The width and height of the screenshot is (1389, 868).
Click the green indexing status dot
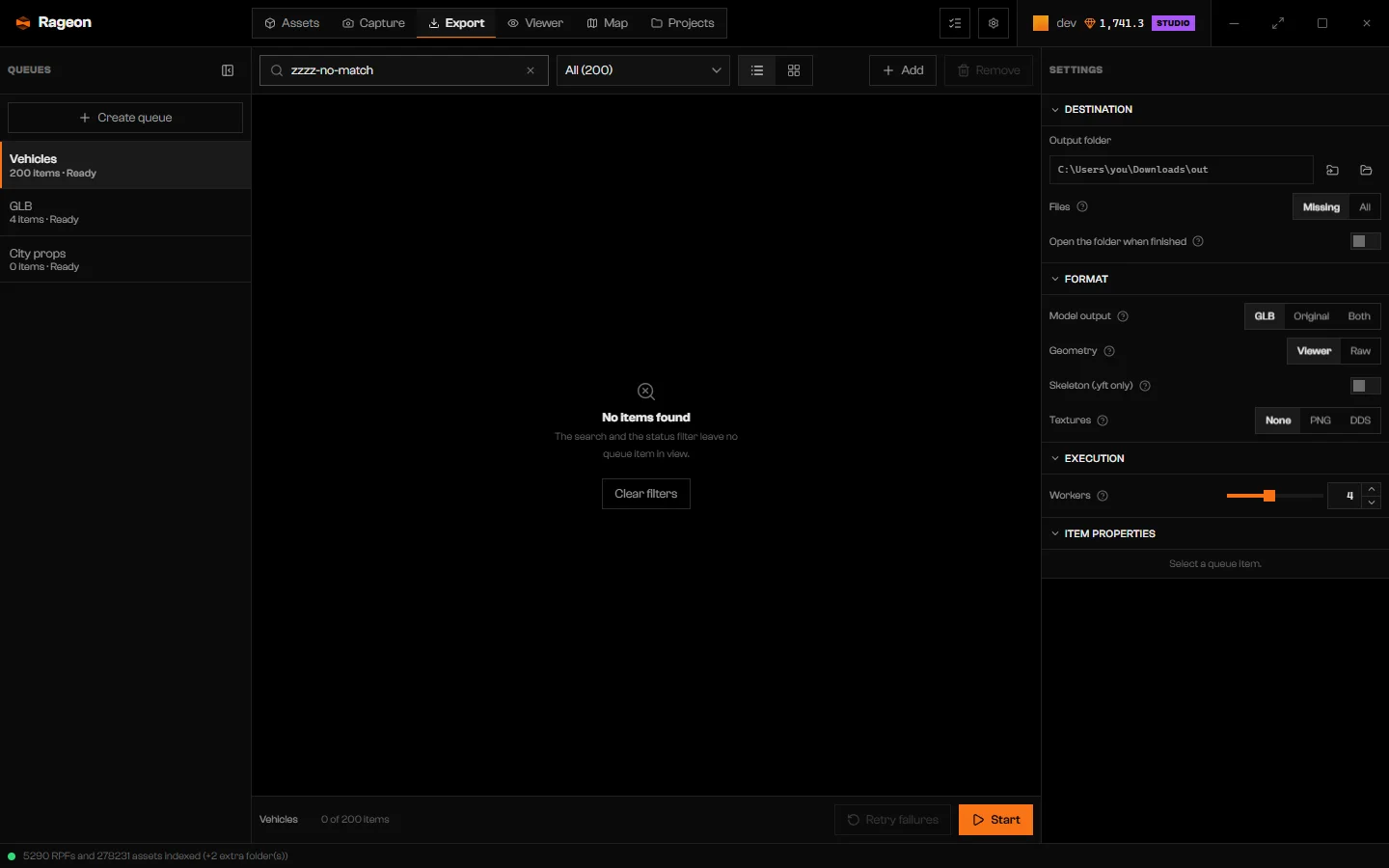[x=12, y=855]
